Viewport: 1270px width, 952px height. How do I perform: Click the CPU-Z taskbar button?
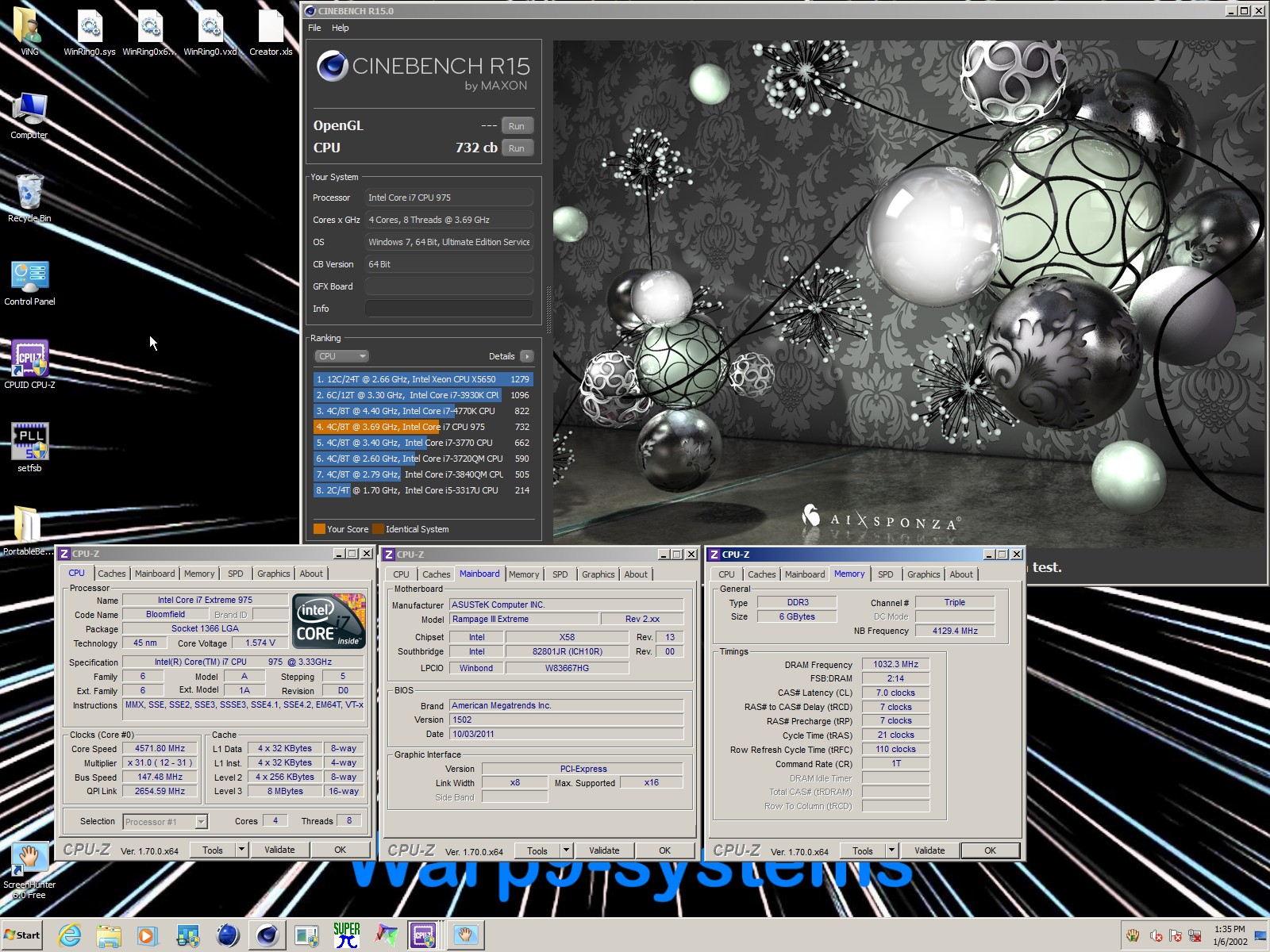coord(423,935)
